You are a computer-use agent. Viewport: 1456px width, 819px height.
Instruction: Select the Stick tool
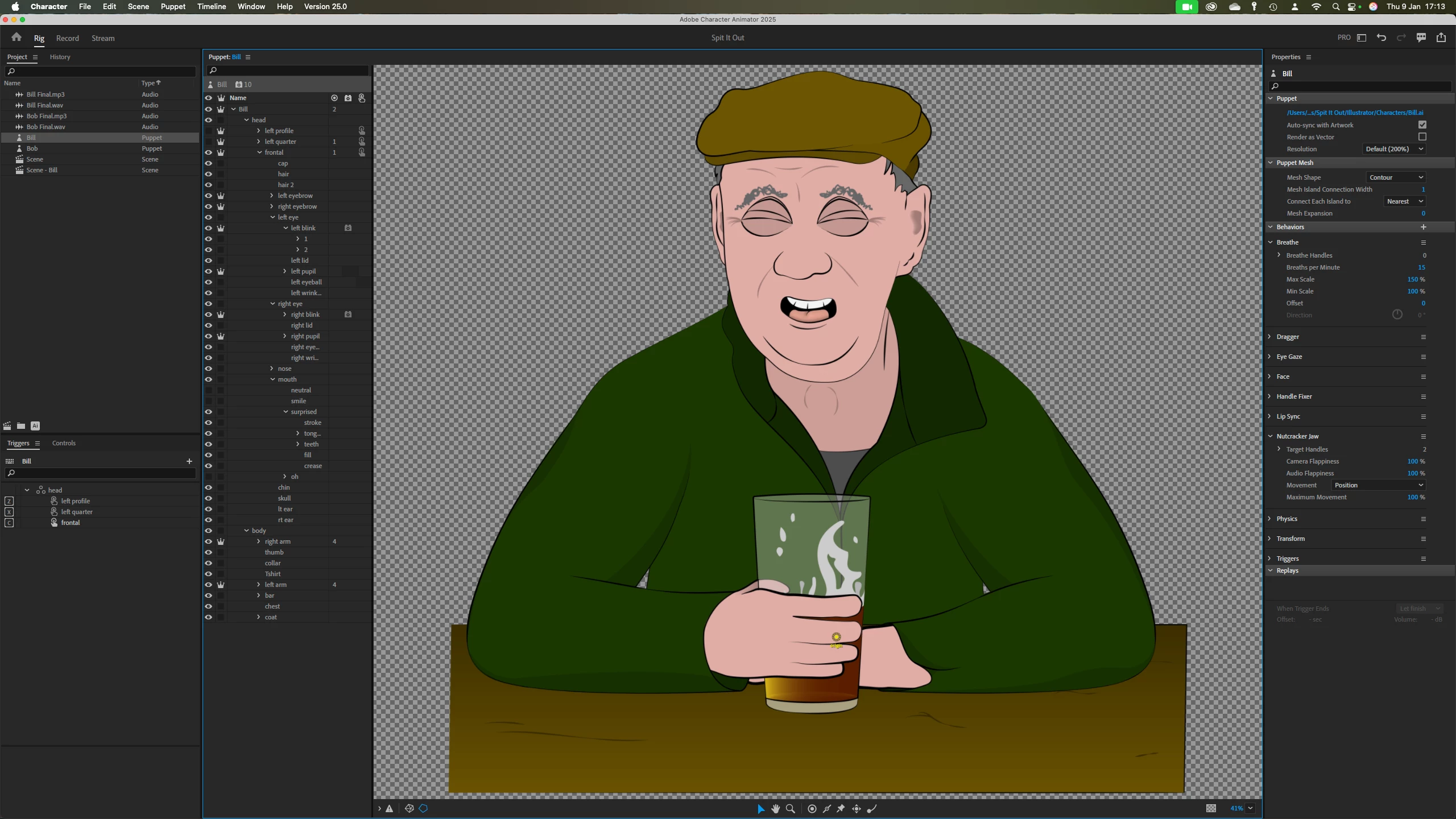click(827, 808)
